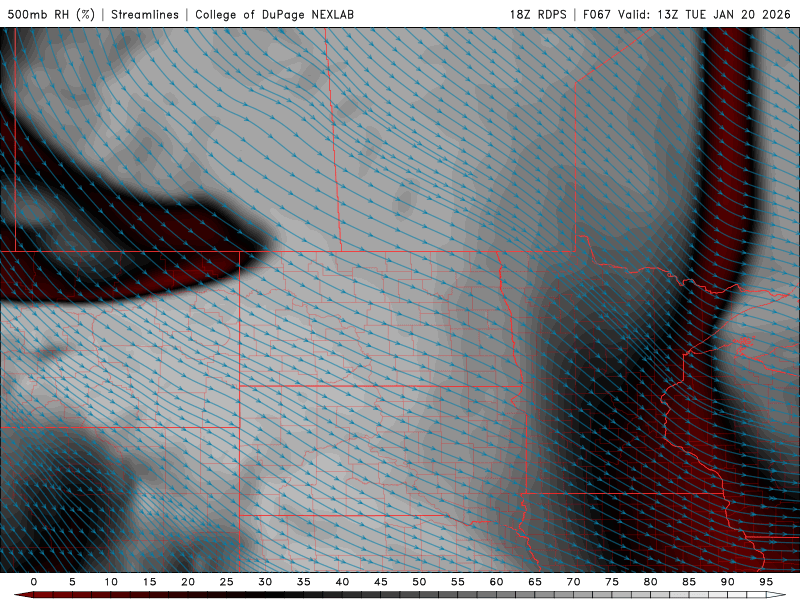Click the 50 label on the legend
This screenshot has width=800, height=600.
pos(419,582)
